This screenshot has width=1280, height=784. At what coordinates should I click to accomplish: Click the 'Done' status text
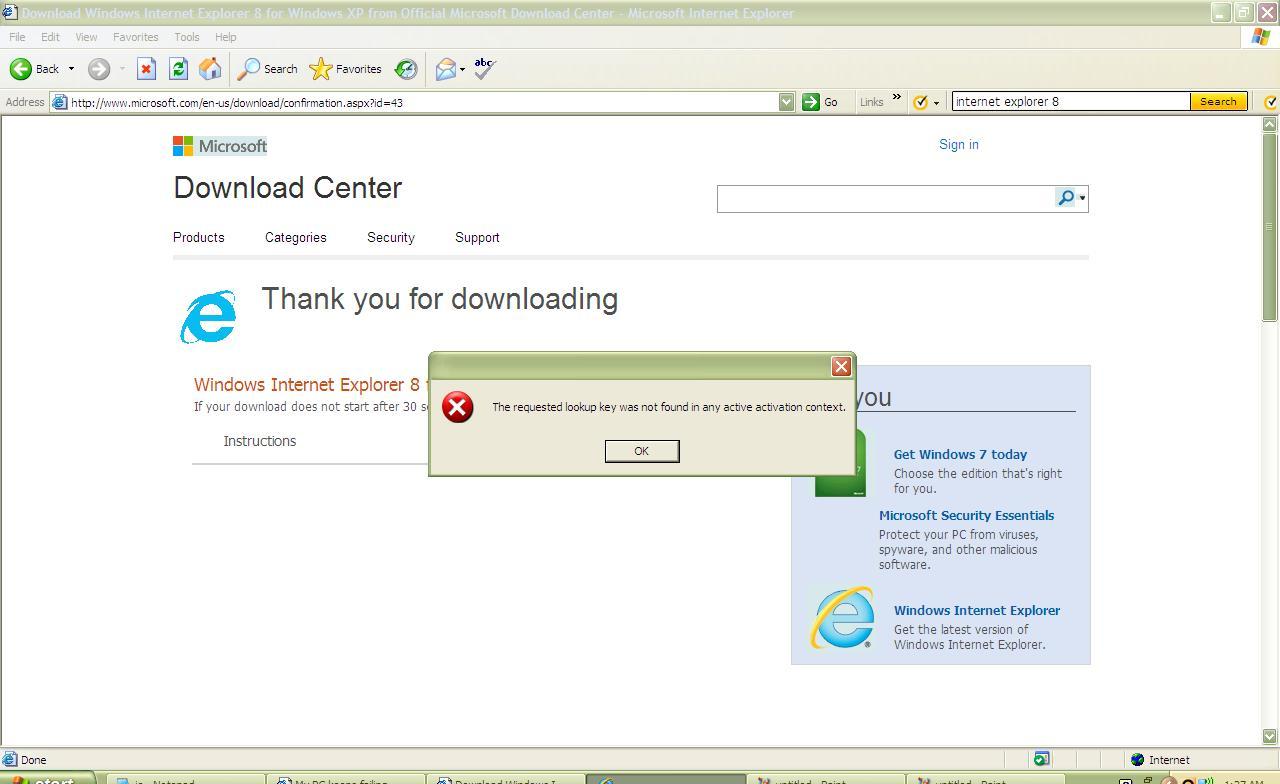33,760
